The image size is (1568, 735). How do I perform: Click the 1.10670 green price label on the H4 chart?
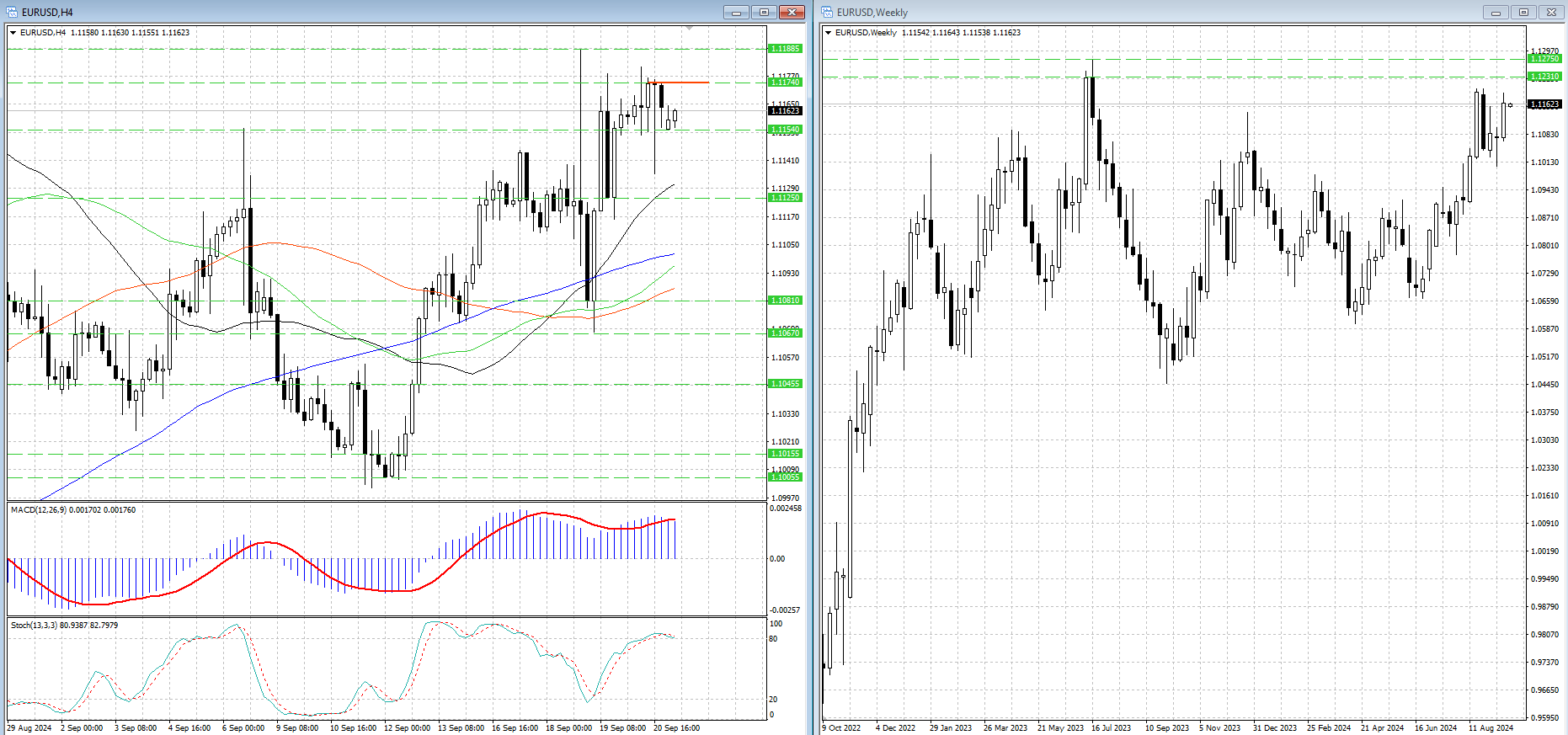[x=786, y=333]
